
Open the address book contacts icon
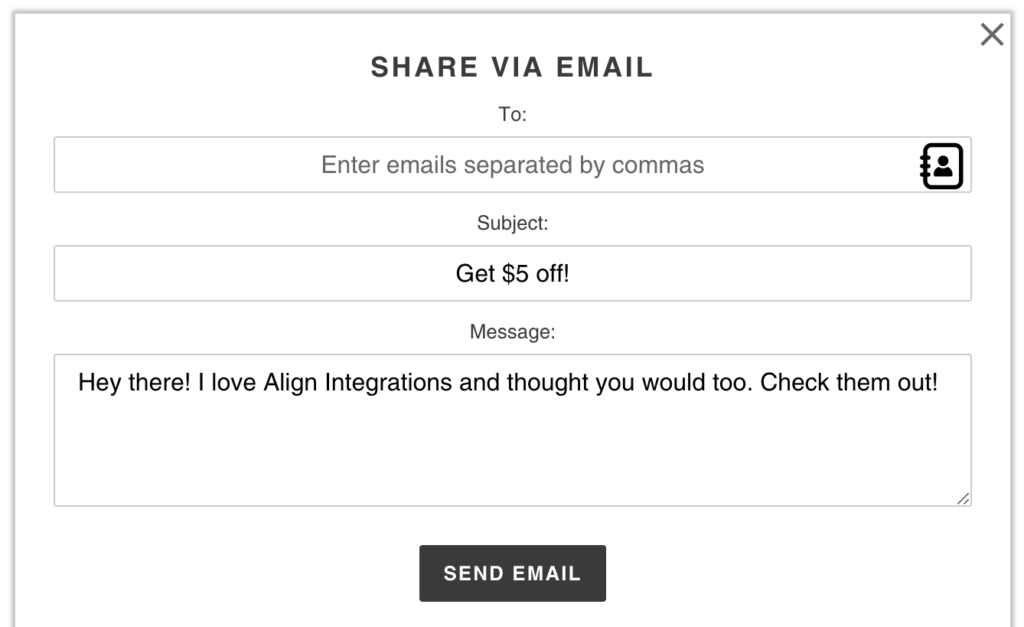942,166
